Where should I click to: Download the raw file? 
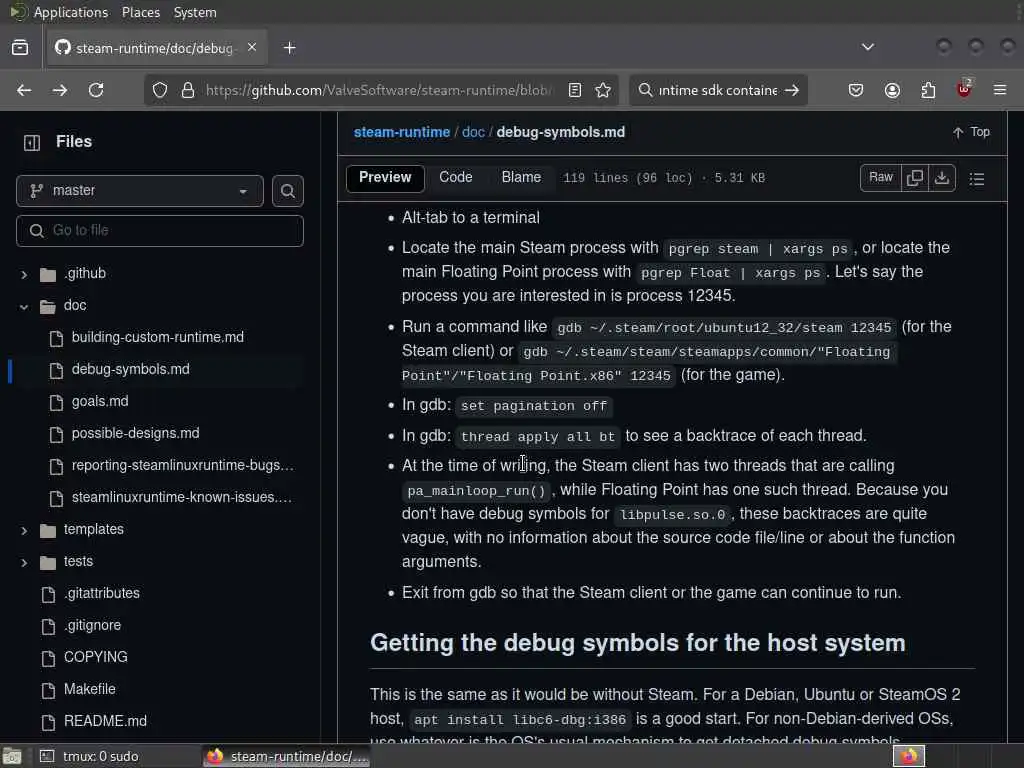942,178
